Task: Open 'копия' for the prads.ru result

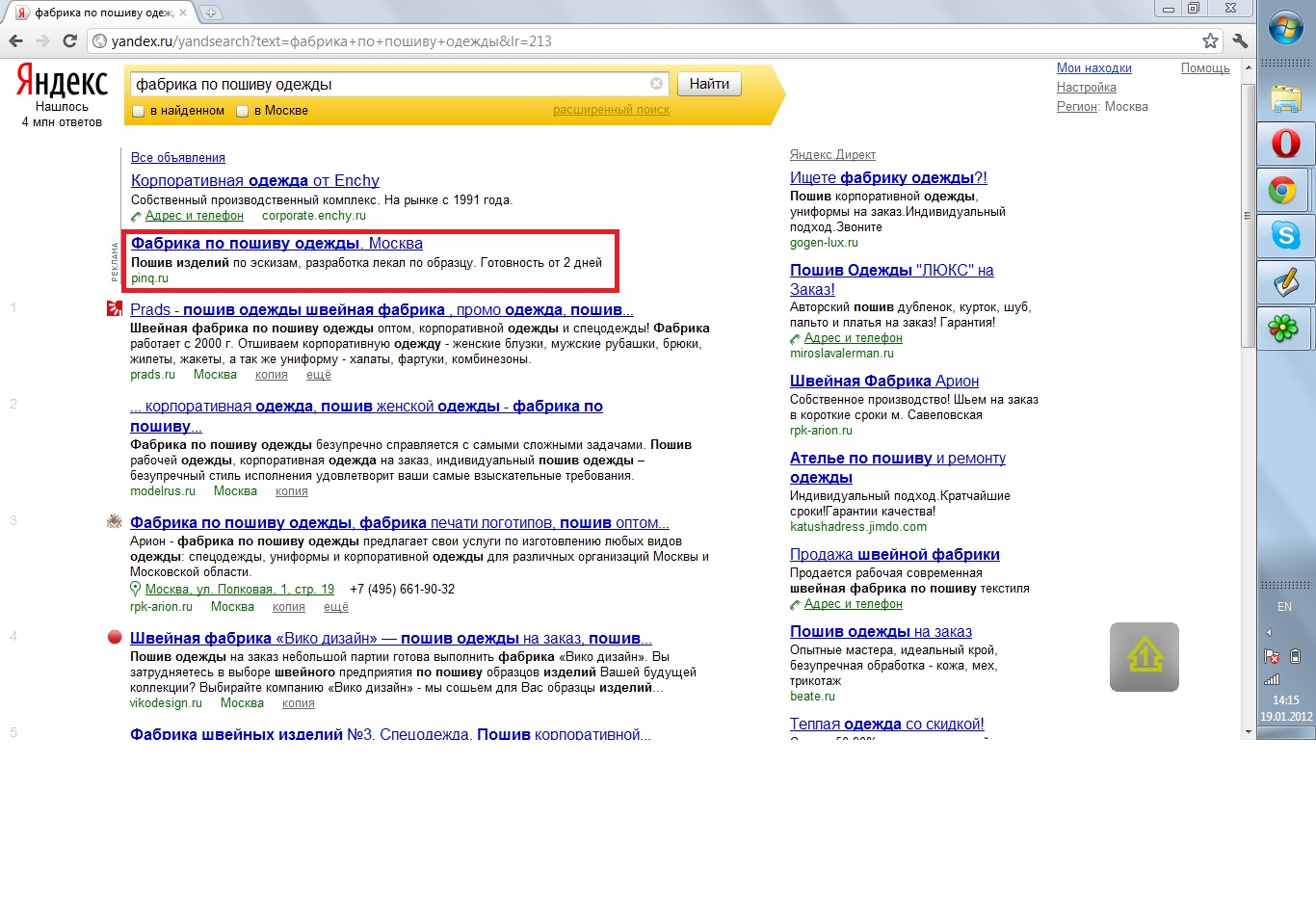Action: 272,375
